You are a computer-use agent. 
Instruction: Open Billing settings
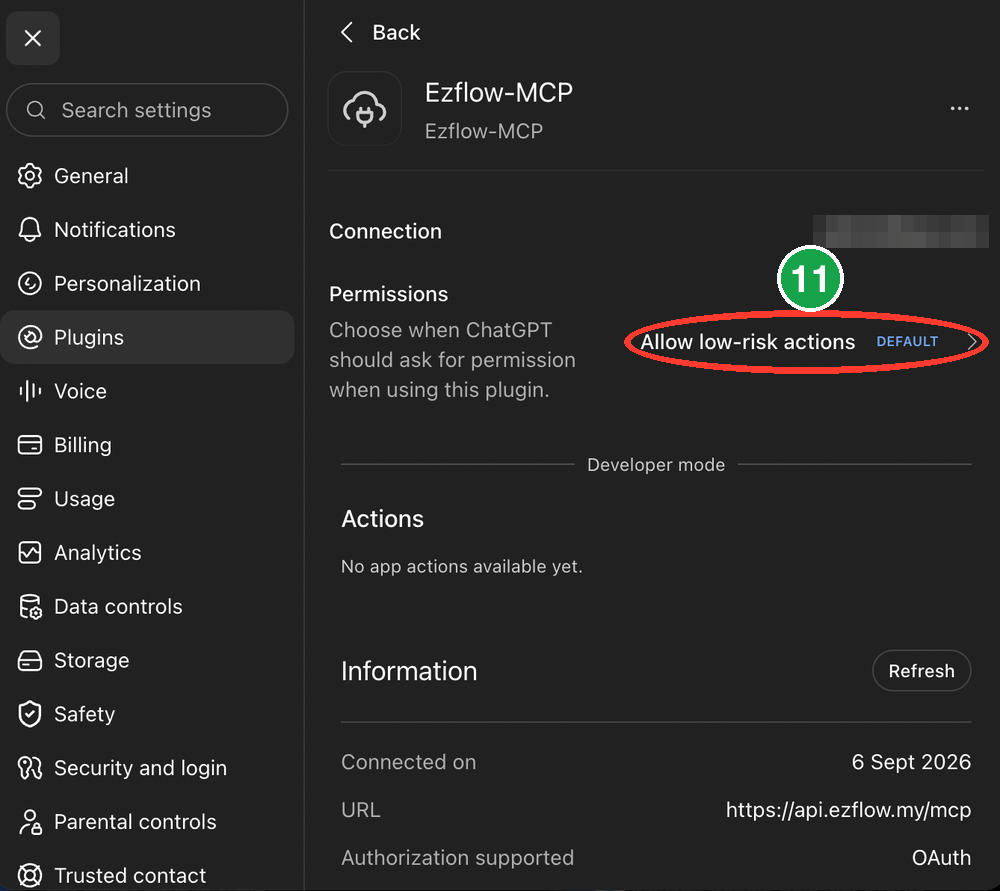[x=147, y=445]
